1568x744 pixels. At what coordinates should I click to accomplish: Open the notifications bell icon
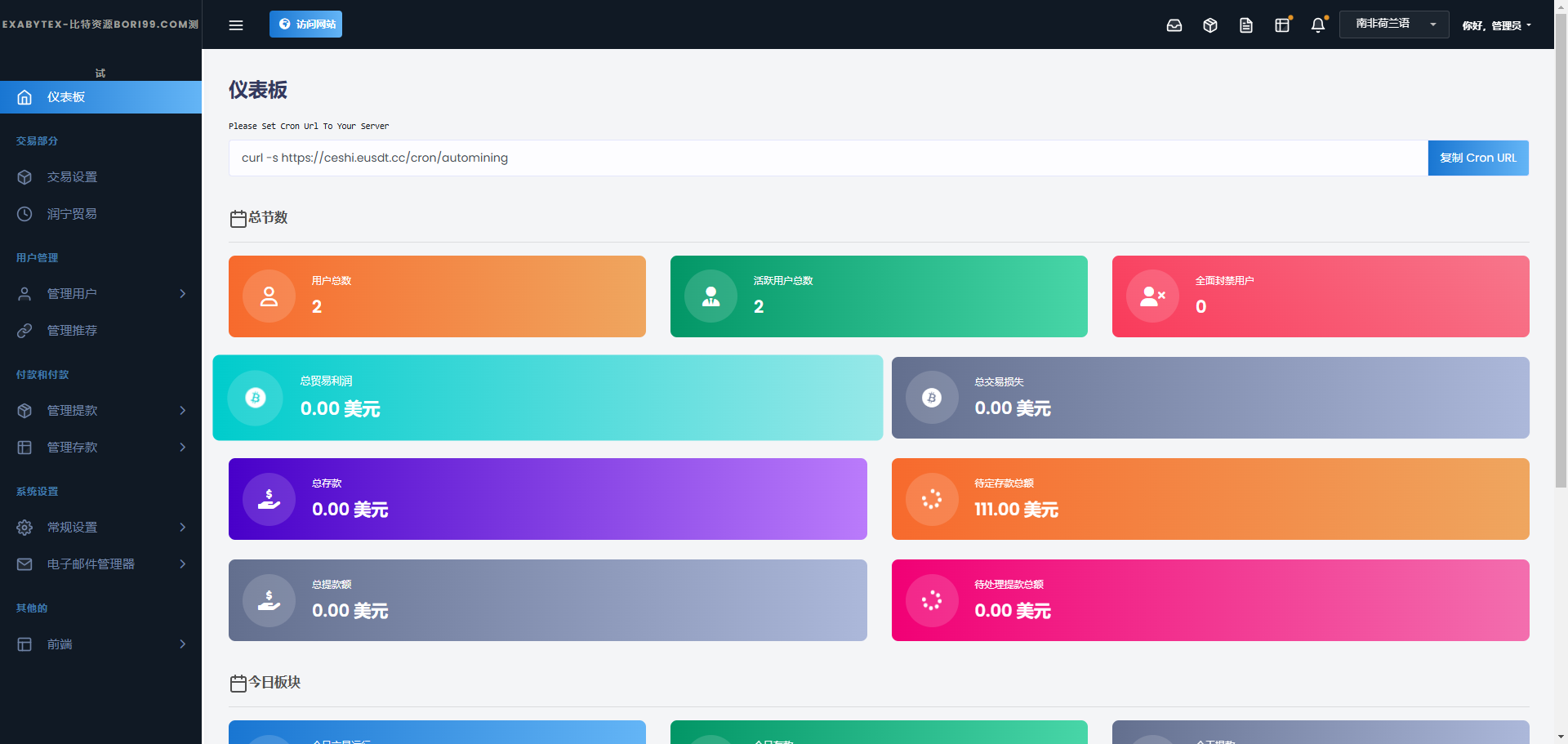click(x=1318, y=25)
